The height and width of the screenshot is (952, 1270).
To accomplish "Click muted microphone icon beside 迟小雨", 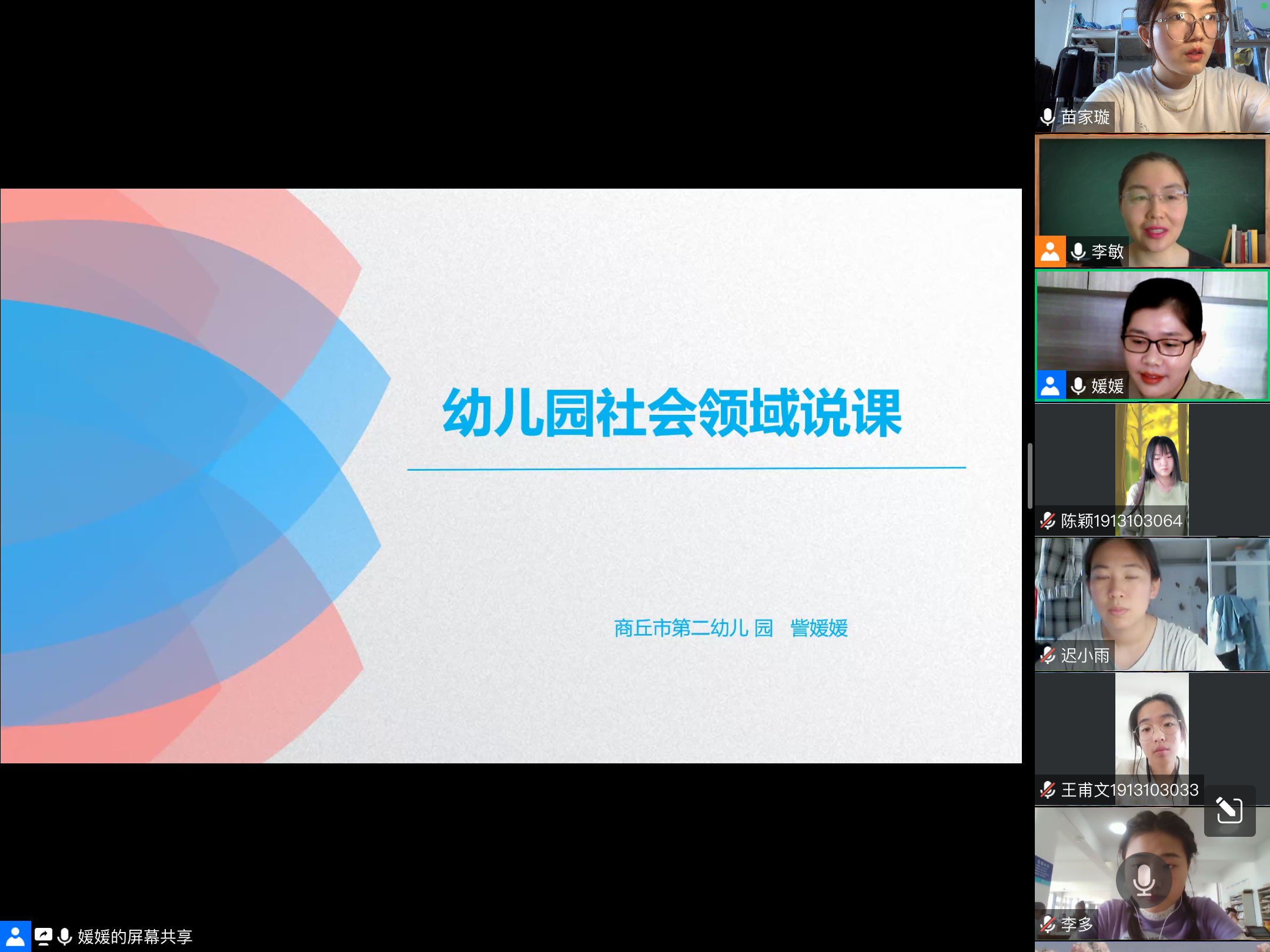I will (1047, 655).
